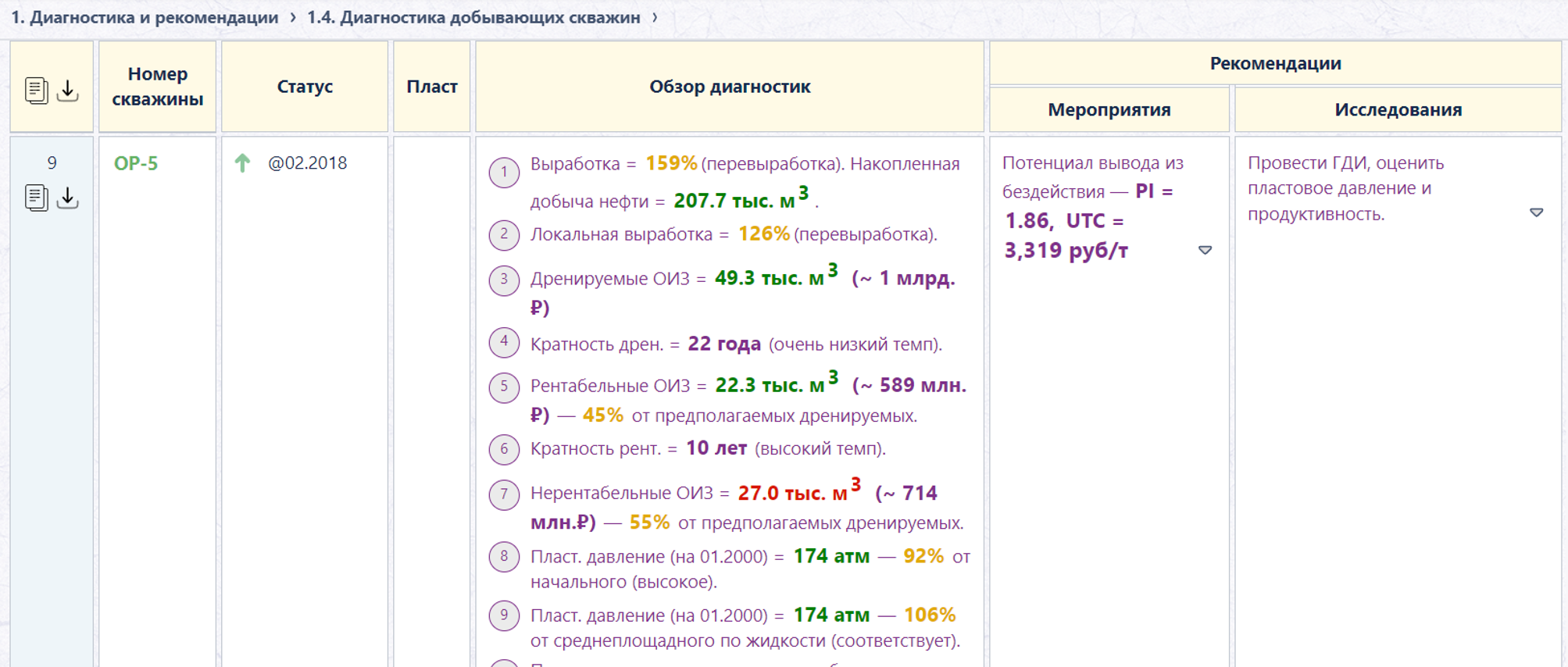The height and width of the screenshot is (667, 1568).
Task: Click the chevron after the last breadcrumb
Action: 655,17
